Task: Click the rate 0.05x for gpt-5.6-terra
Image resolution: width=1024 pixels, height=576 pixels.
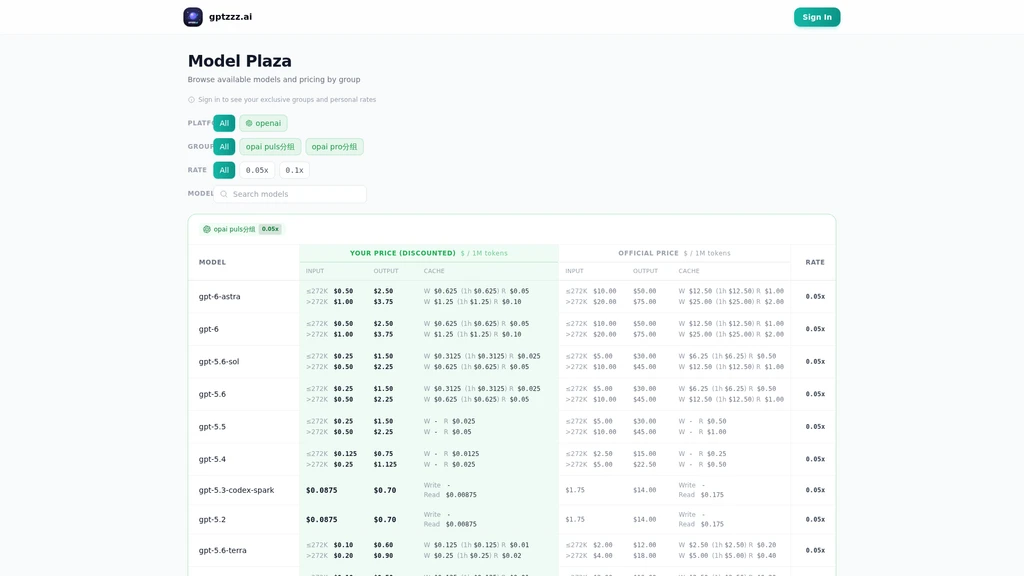Action: [815, 551]
